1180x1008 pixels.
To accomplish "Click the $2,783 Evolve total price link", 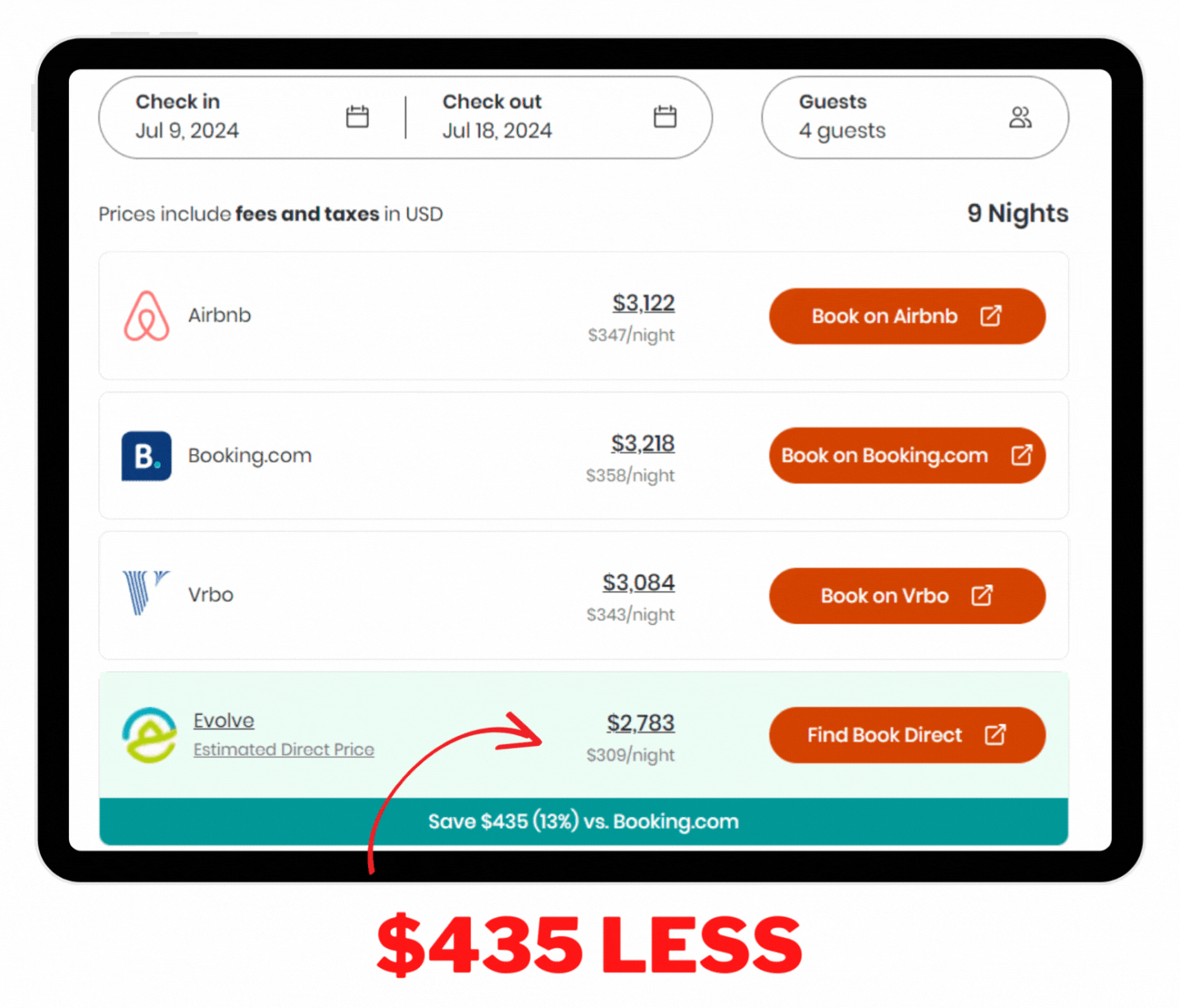I will coord(640,723).
